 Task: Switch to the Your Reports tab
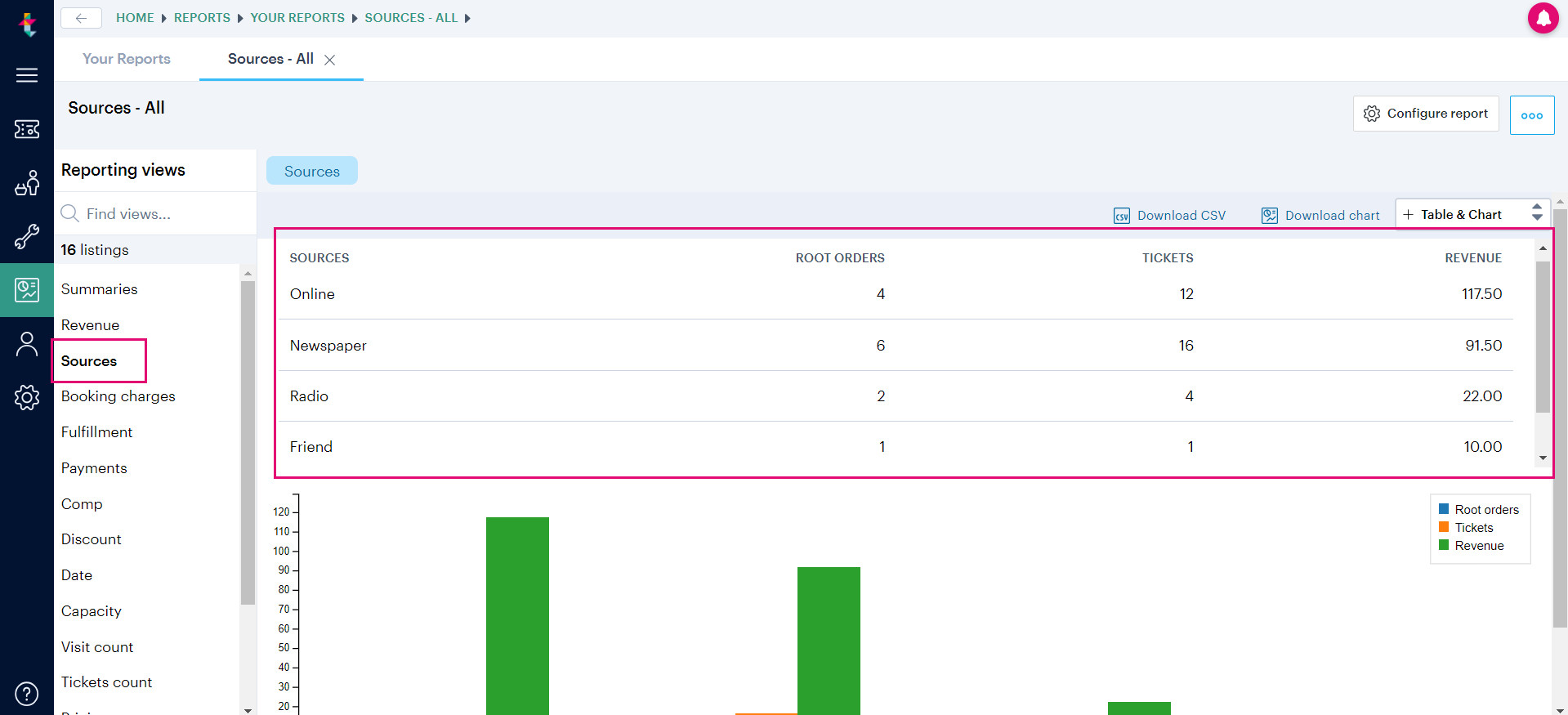[127, 59]
